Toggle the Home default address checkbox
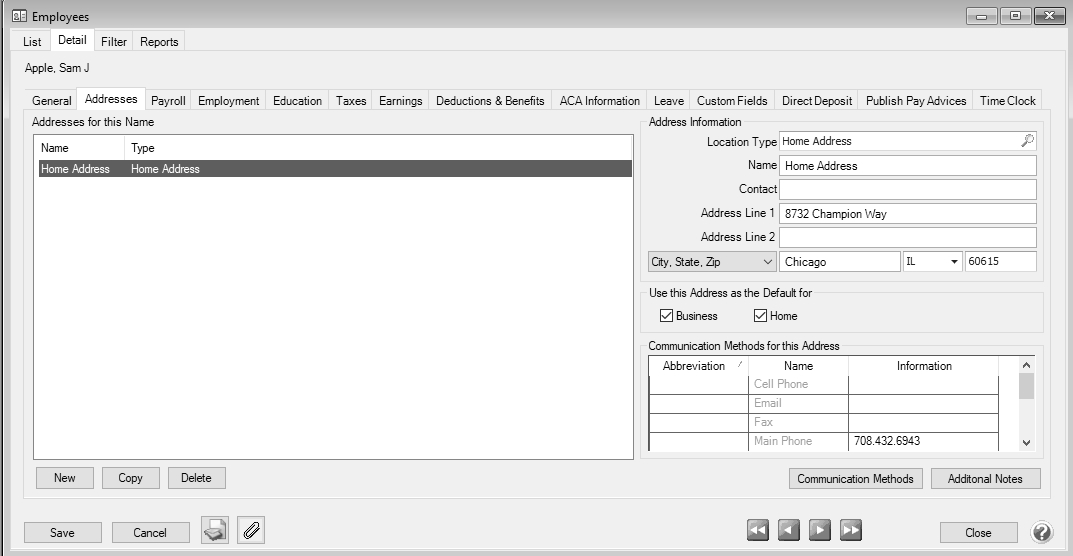1073x556 pixels. click(760, 316)
